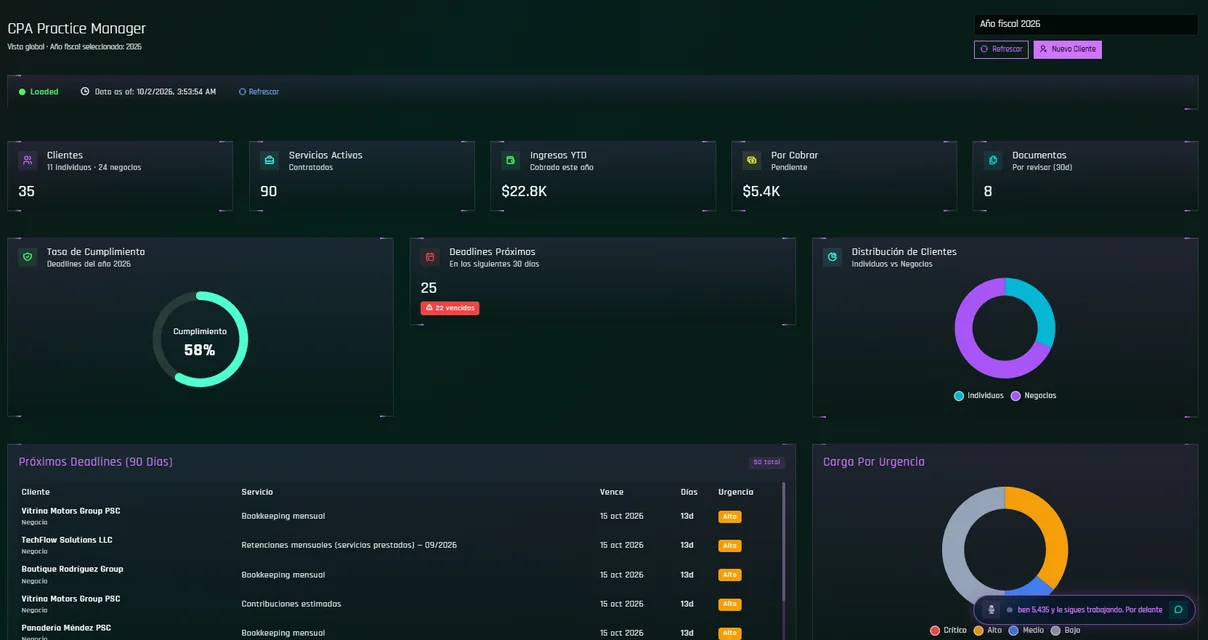Click the Retenciones mensuales service cell
Viewport: 1208px width, 640px height.
pos(349,545)
